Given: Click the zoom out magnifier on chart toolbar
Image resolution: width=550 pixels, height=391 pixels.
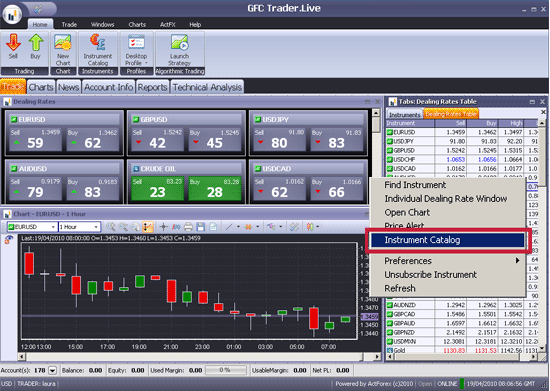Looking at the screenshot, I should [x=123, y=227].
